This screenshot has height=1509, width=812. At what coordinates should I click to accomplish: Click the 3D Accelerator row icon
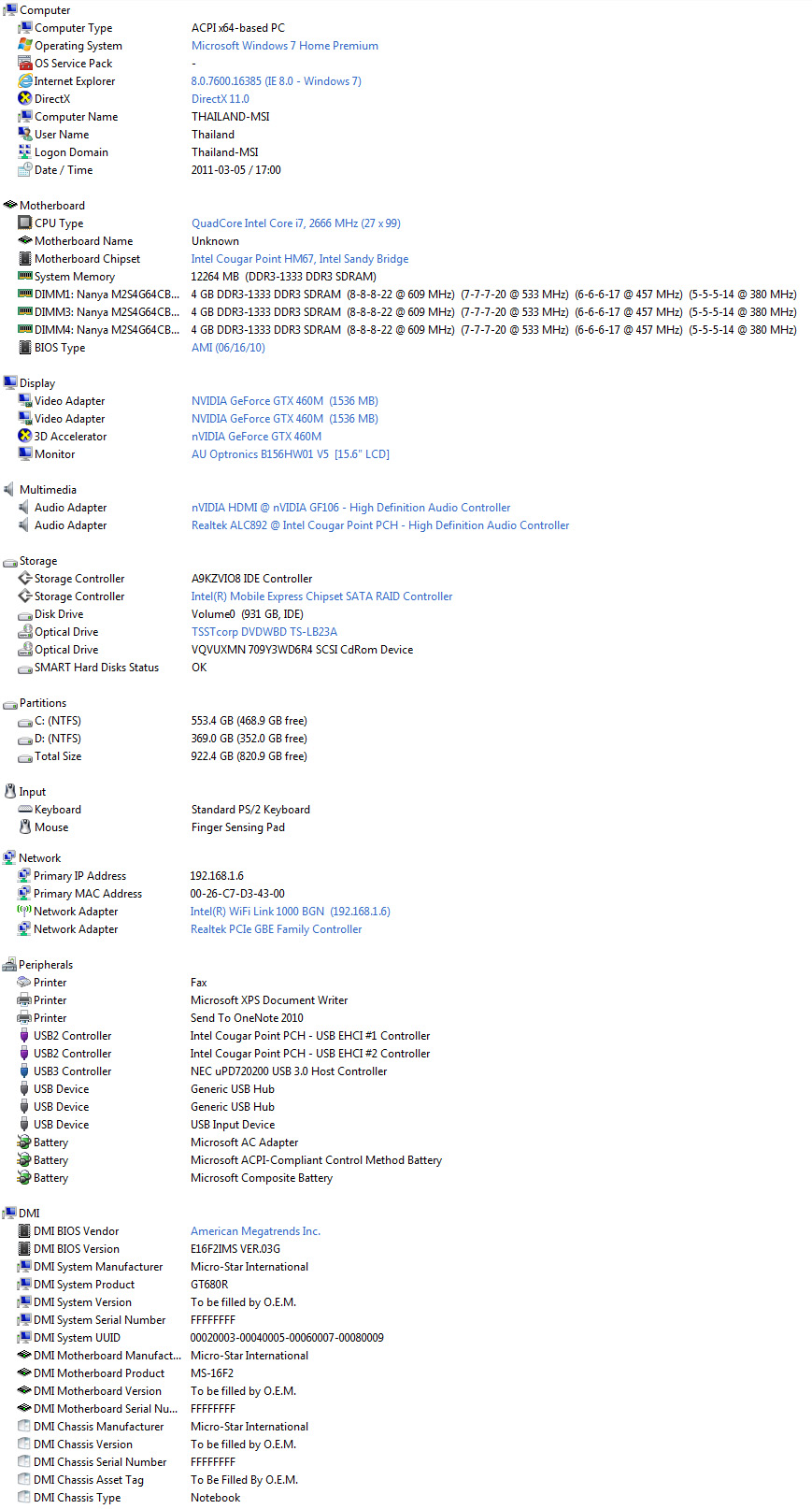click(x=25, y=437)
